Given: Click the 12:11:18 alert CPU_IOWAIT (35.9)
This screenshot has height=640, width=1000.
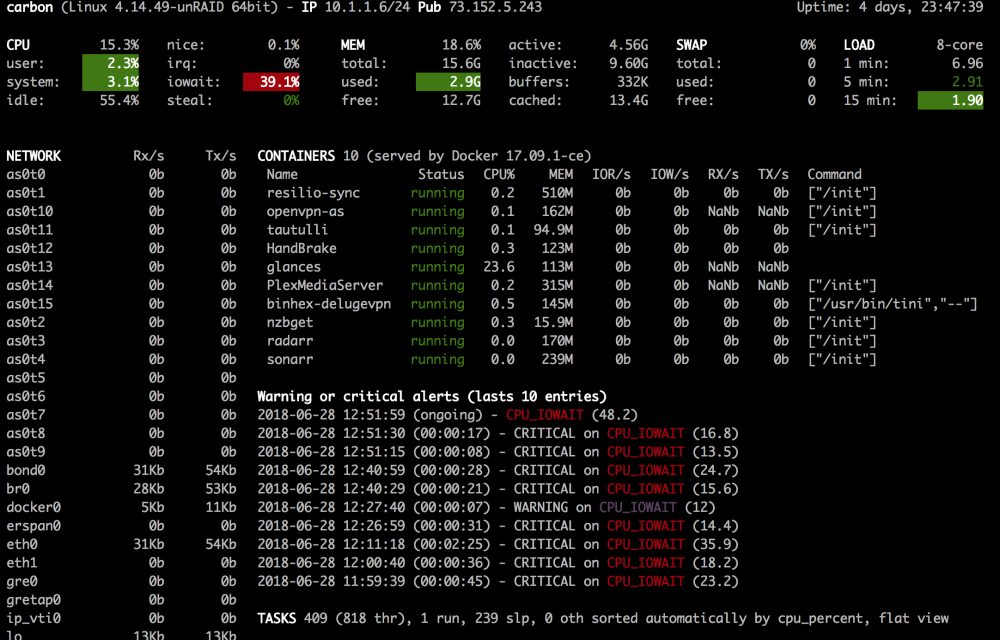Looking at the screenshot, I should pyautogui.click(x=497, y=544).
